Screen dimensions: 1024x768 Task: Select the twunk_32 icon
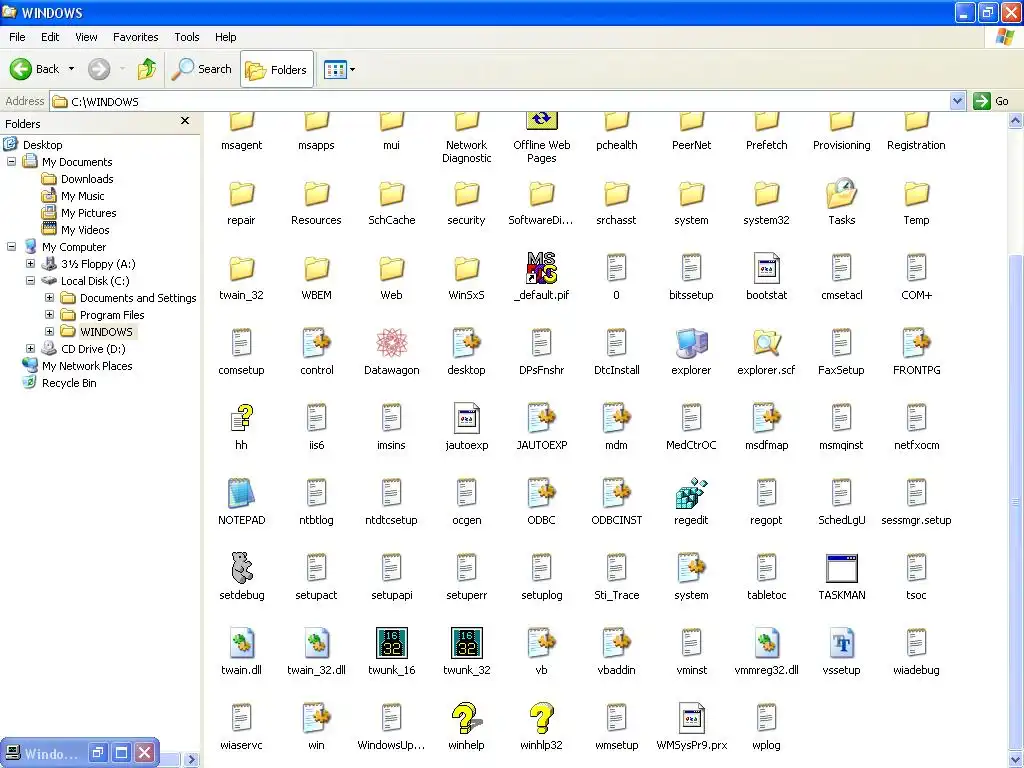click(x=466, y=643)
